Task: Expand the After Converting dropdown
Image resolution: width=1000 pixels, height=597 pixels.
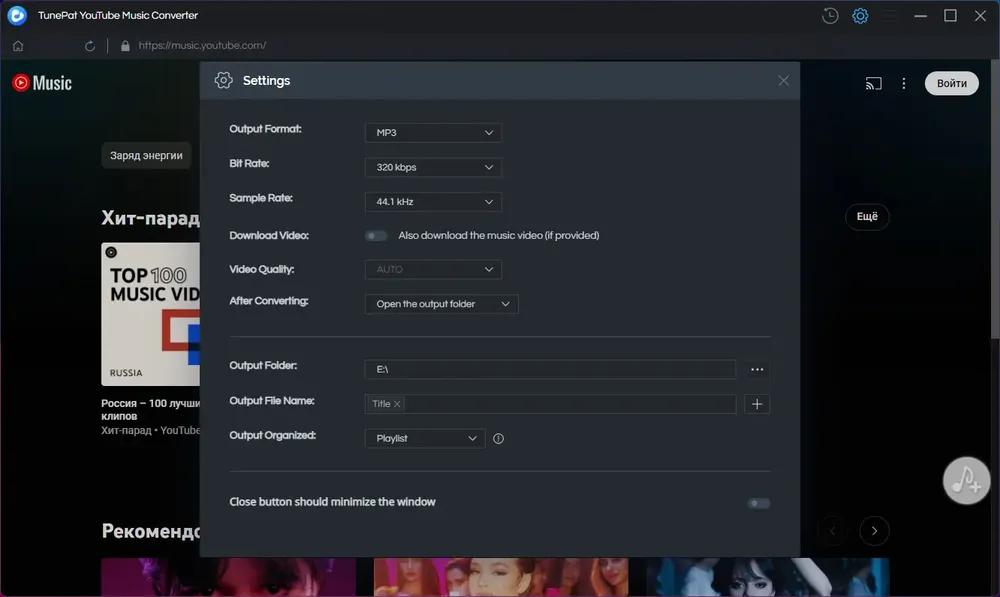Action: tap(441, 304)
